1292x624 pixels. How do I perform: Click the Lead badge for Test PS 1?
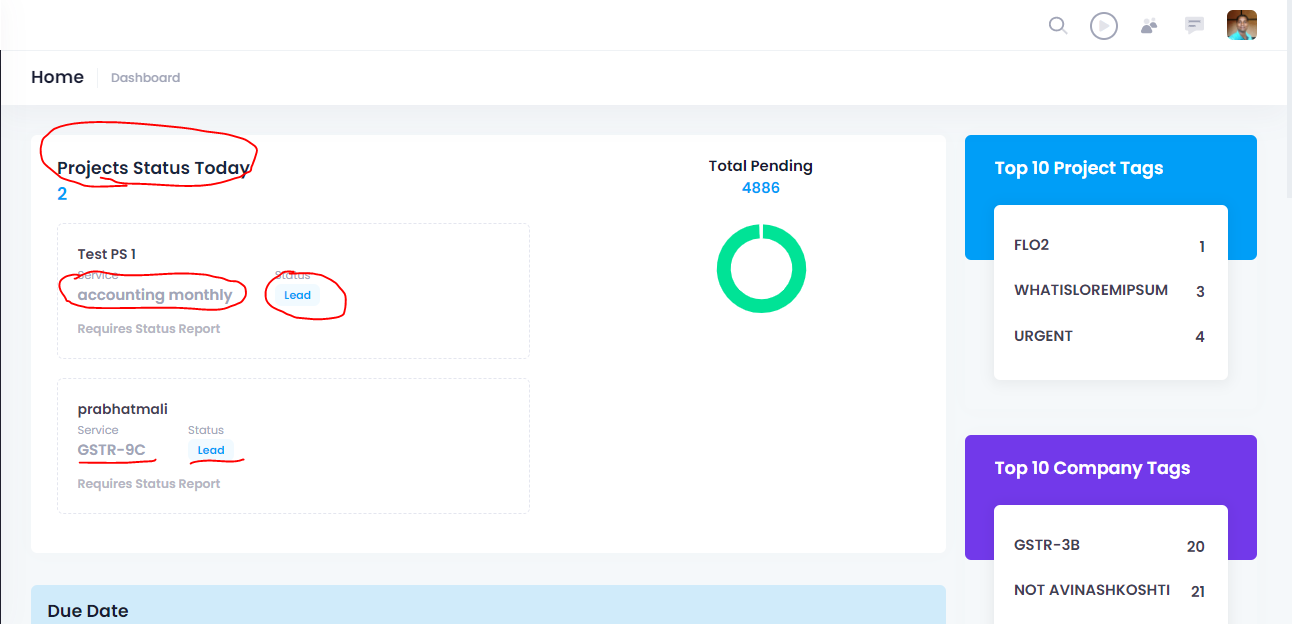coord(297,295)
